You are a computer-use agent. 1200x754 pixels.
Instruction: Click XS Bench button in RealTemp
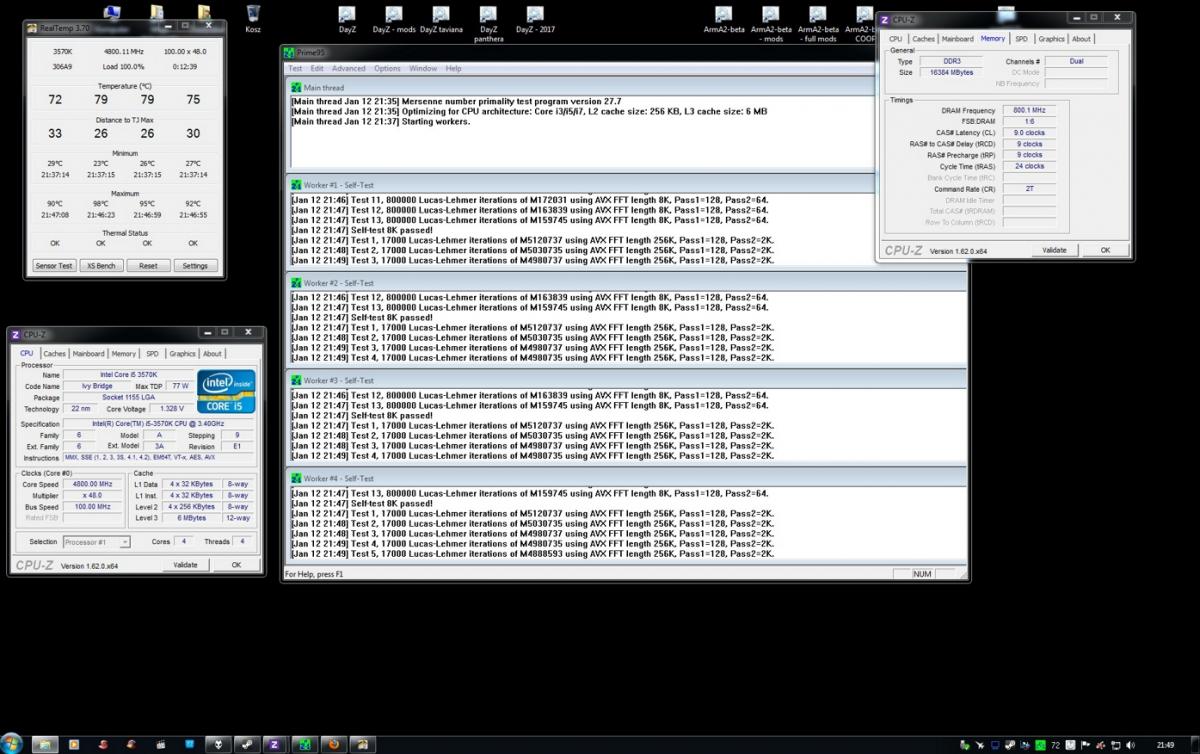point(101,266)
